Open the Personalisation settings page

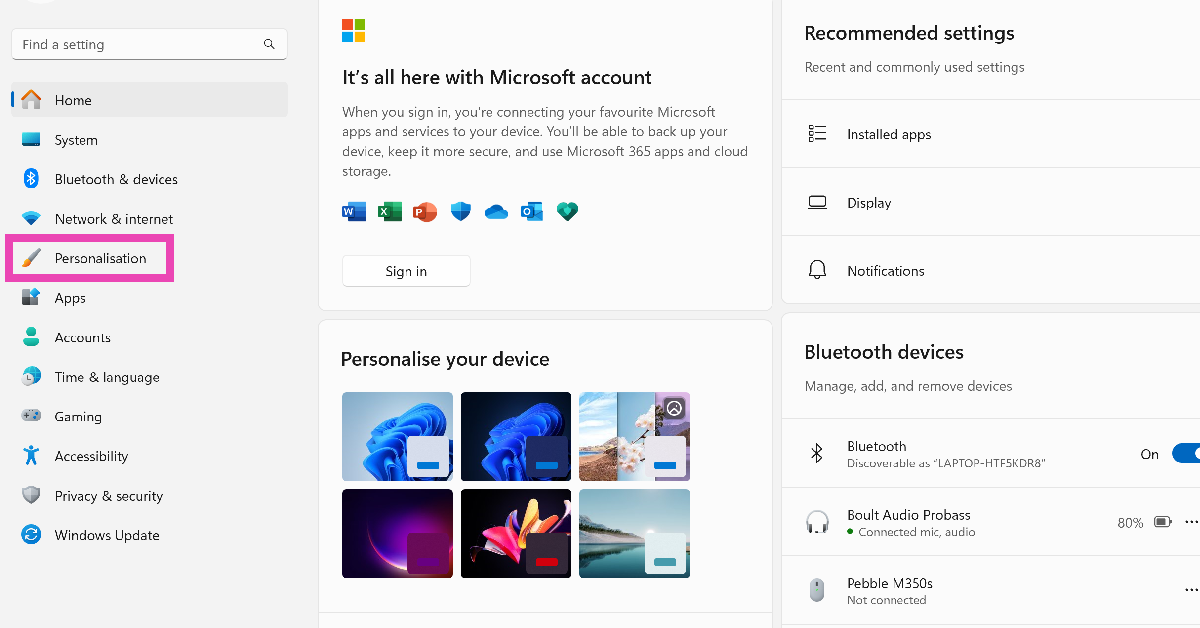pyautogui.click(x=100, y=258)
